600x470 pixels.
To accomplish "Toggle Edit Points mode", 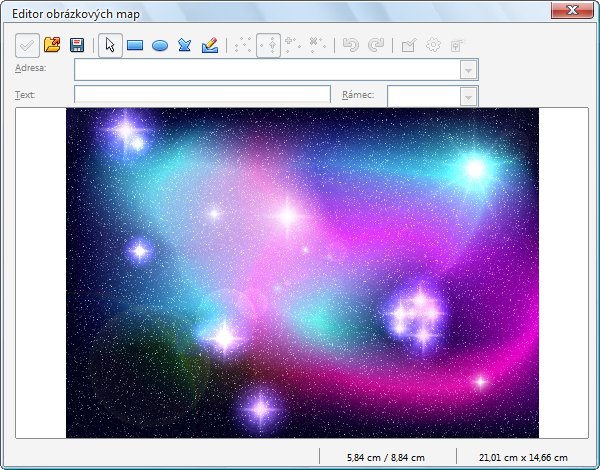I will click(243, 45).
